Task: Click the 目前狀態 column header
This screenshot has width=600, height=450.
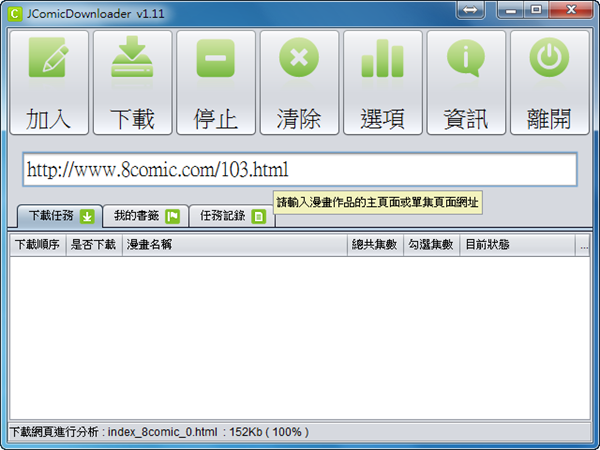Action: point(517,245)
